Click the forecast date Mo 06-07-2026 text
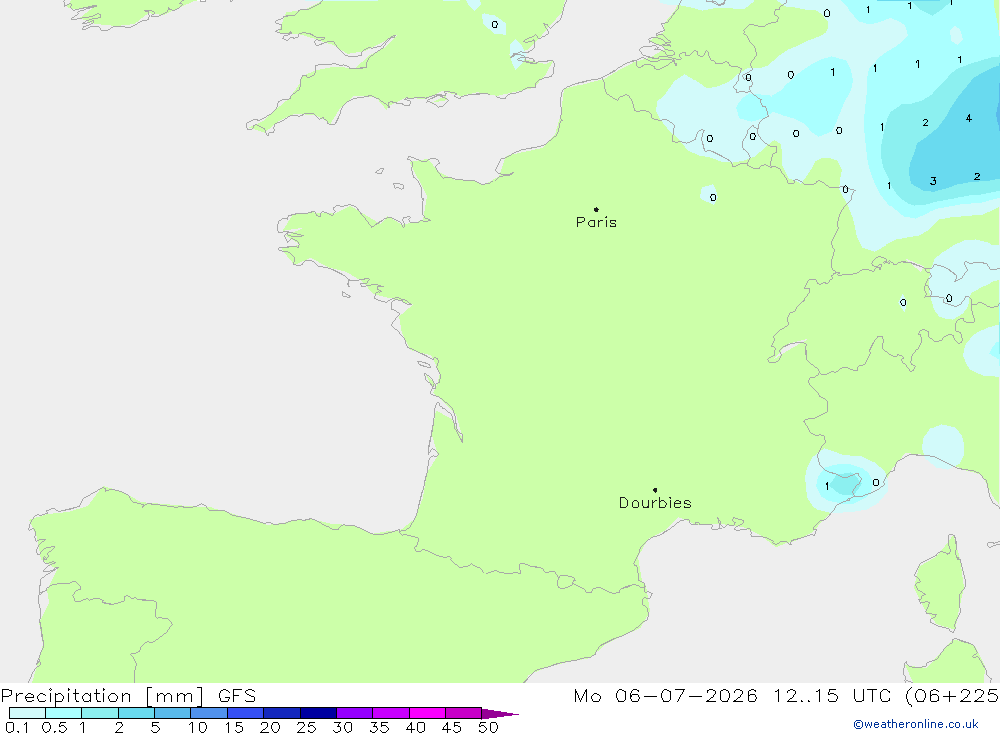 pos(666,695)
